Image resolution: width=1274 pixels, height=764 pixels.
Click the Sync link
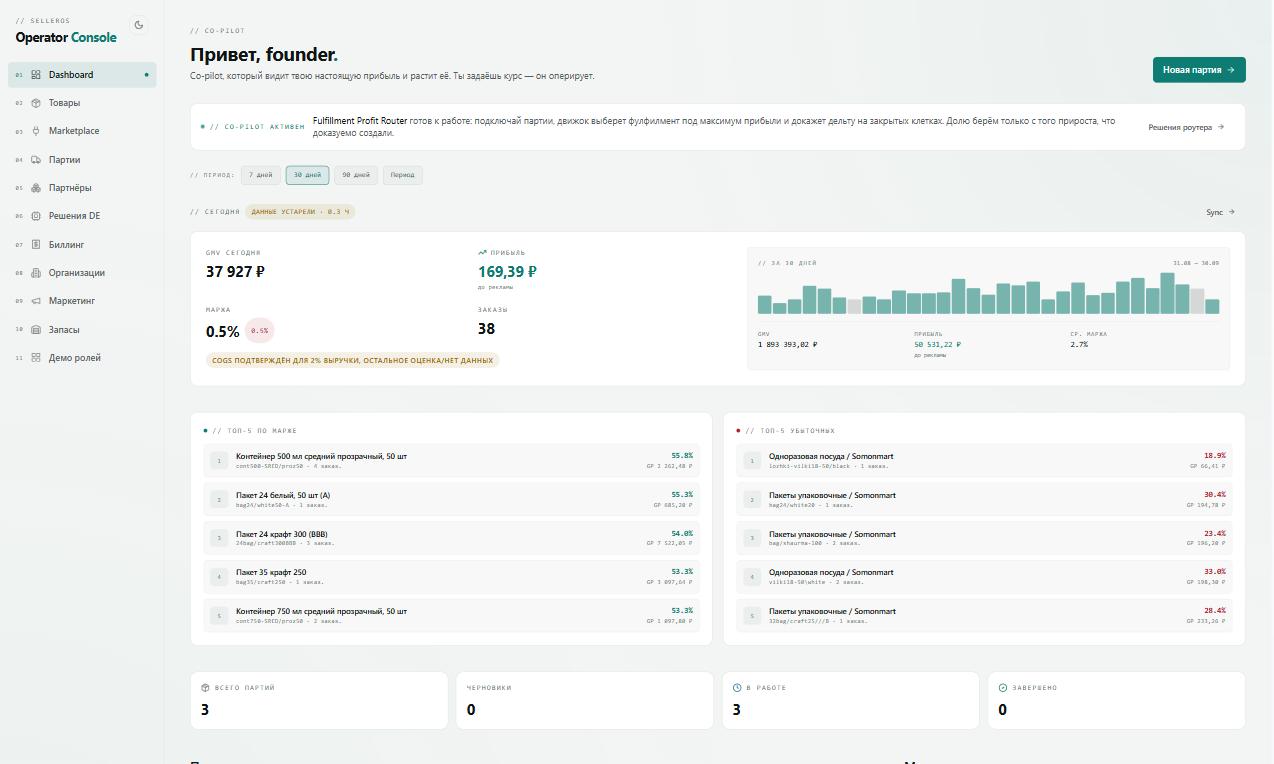(1220, 212)
